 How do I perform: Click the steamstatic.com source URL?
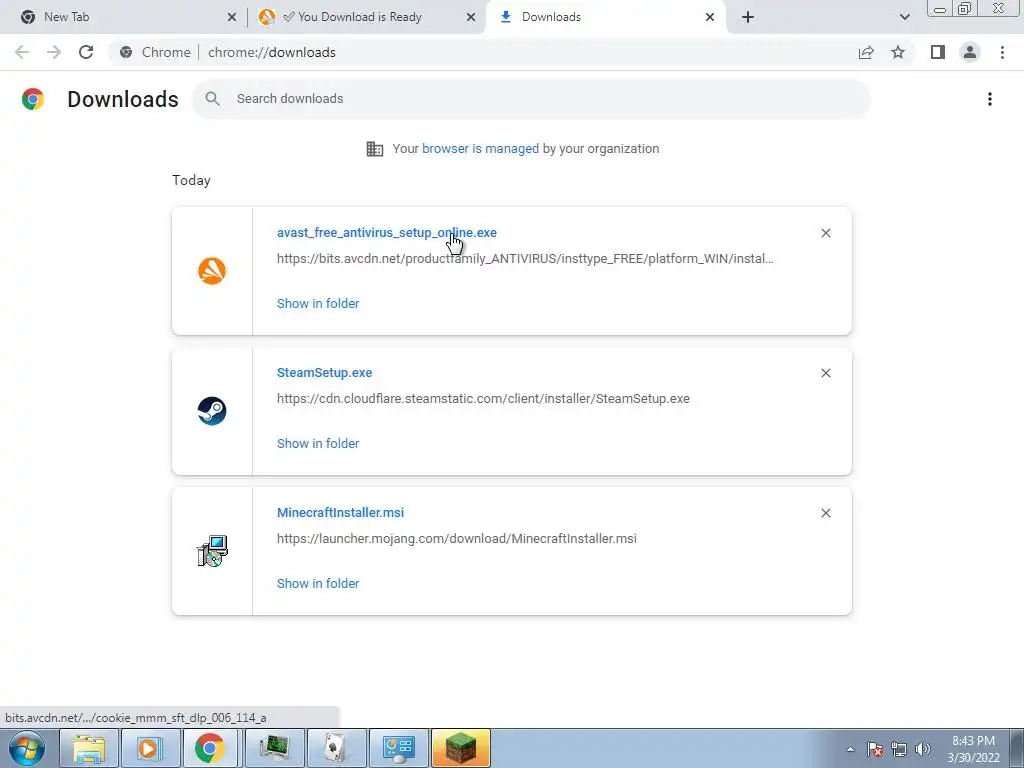pos(483,399)
